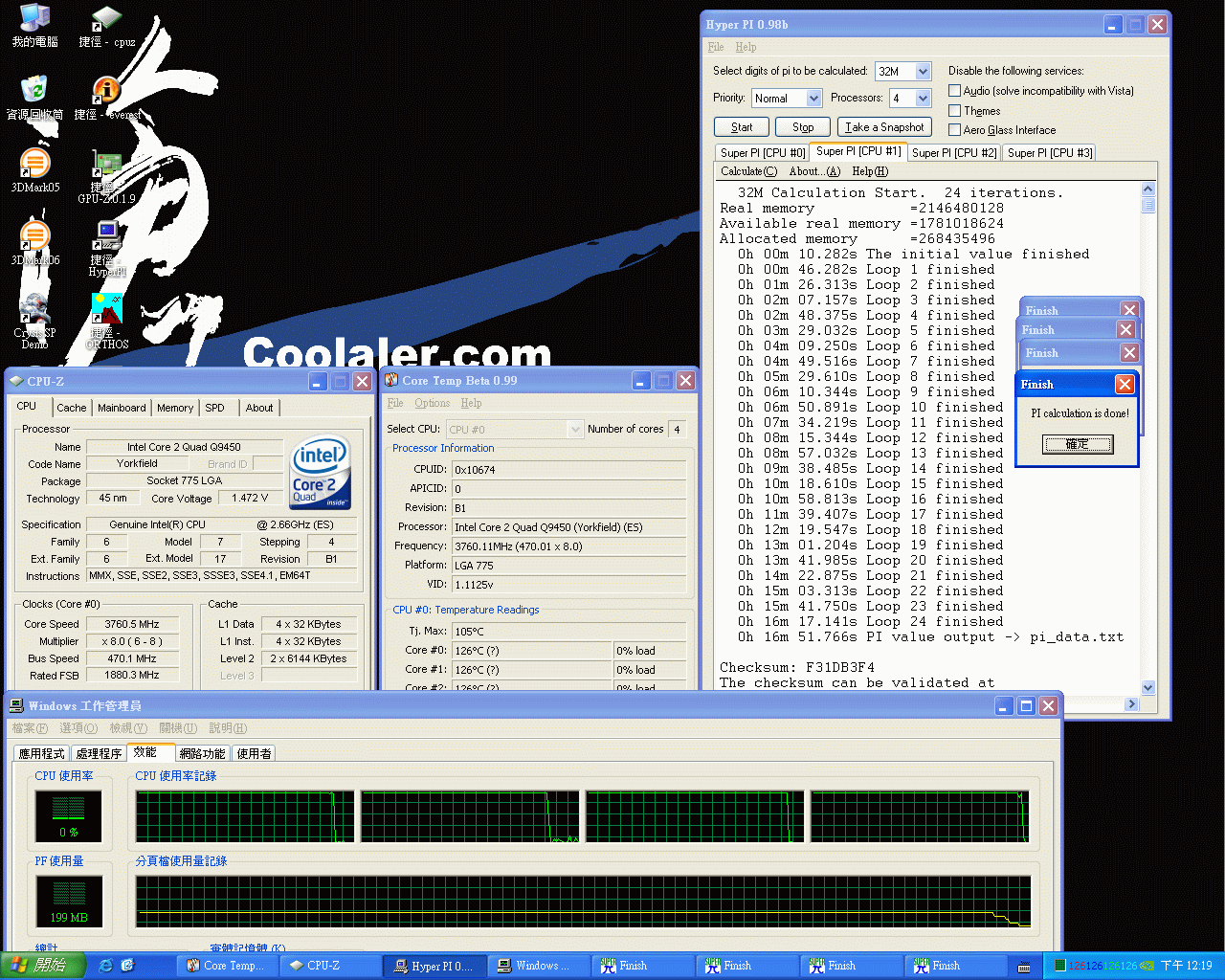The height and width of the screenshot is (980, 1225).
Task: Click the Core Temp Frequency field value
Action: [568, 546]
